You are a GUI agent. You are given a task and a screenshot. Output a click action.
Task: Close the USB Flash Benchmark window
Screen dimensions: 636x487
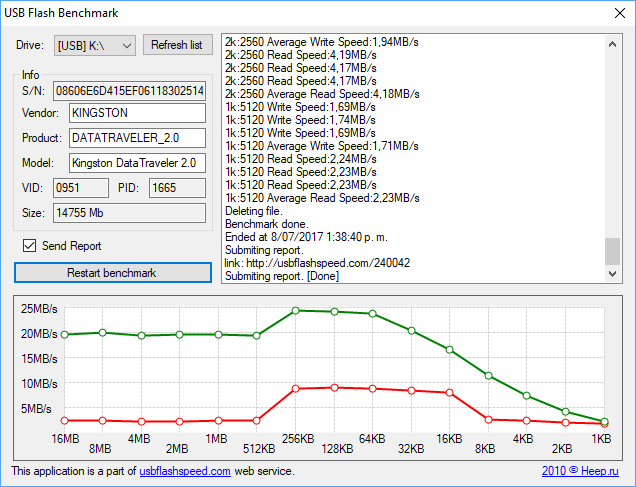tap(619, 13)
